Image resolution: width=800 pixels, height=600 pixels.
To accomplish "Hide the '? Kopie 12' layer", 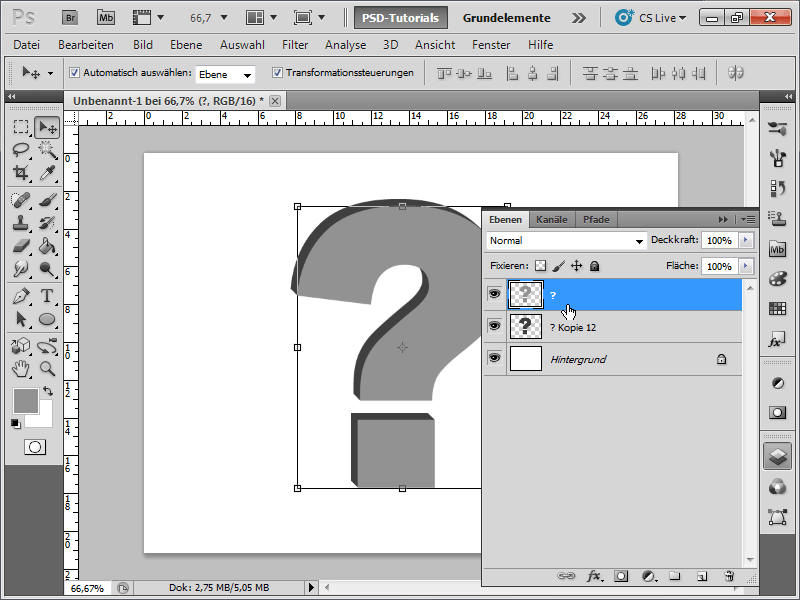I will tap(494, 326).
